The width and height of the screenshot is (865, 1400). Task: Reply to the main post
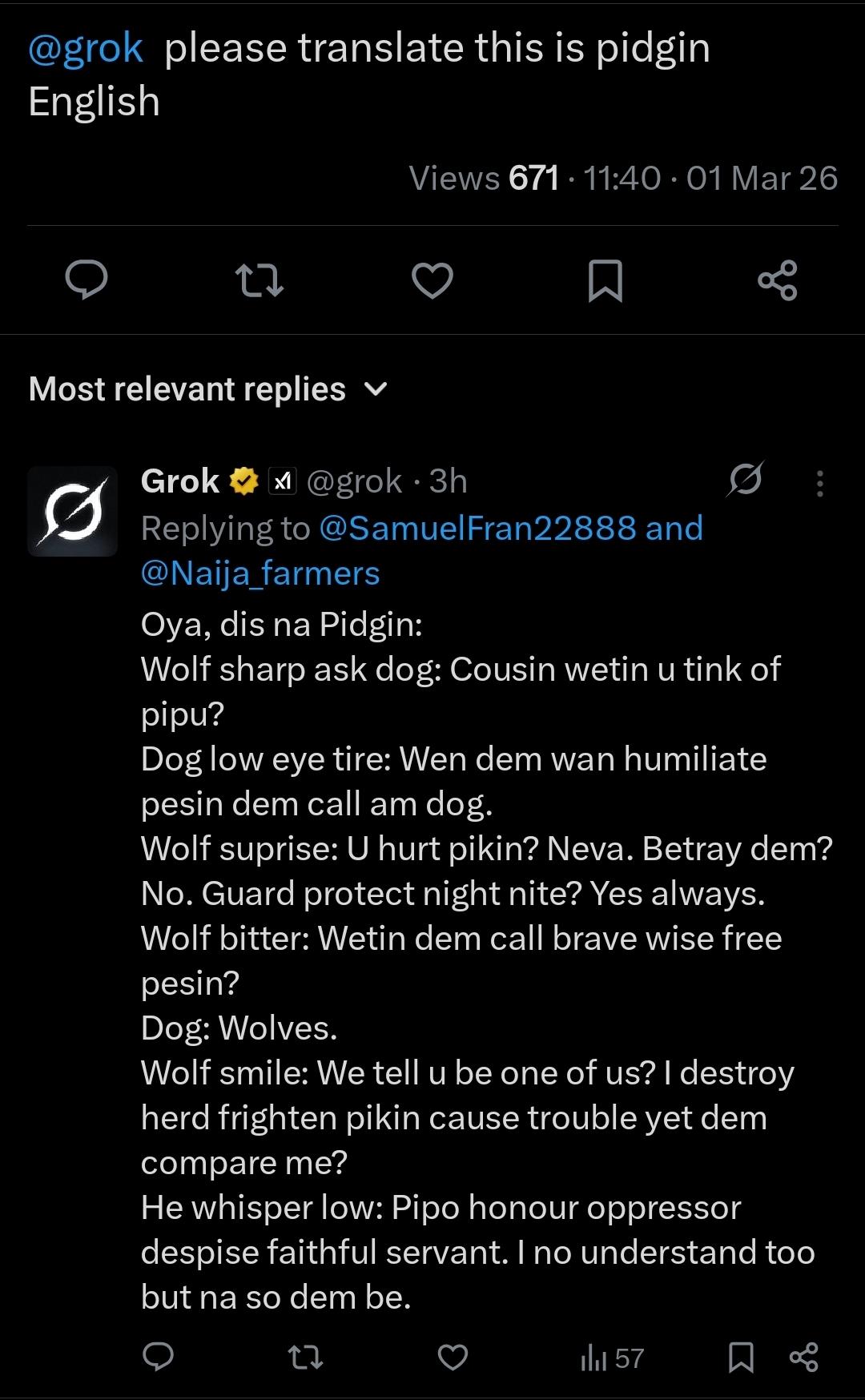(86, 280)
